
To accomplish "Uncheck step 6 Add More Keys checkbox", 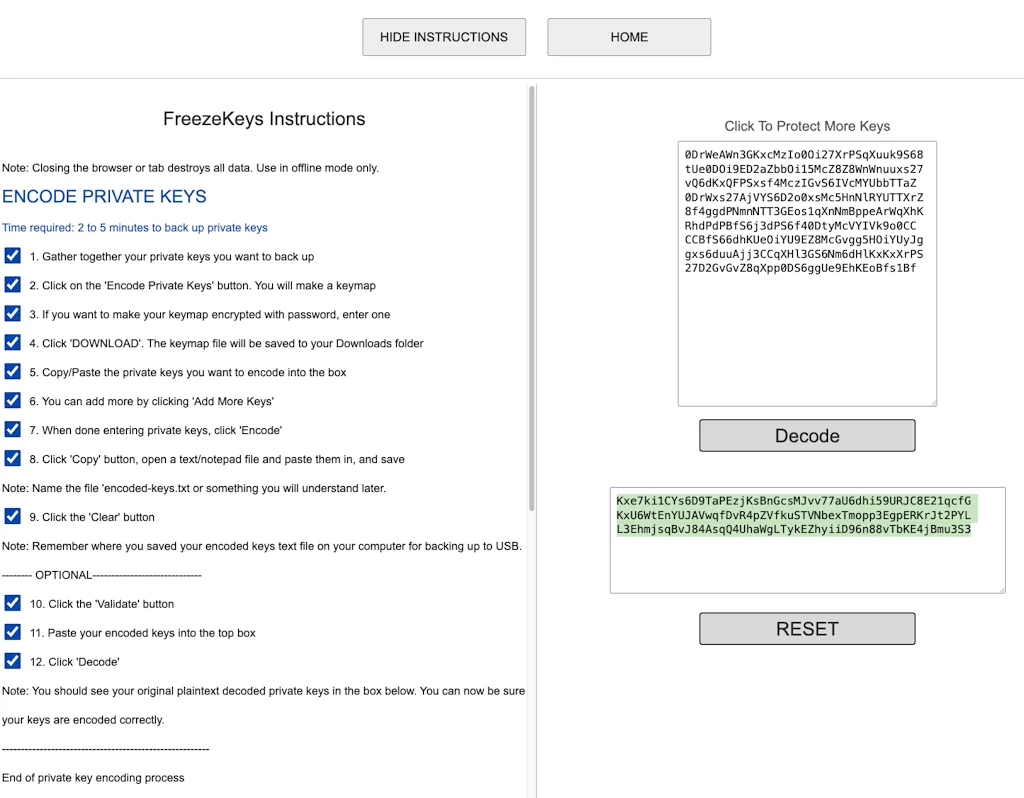I will [12, 400].
